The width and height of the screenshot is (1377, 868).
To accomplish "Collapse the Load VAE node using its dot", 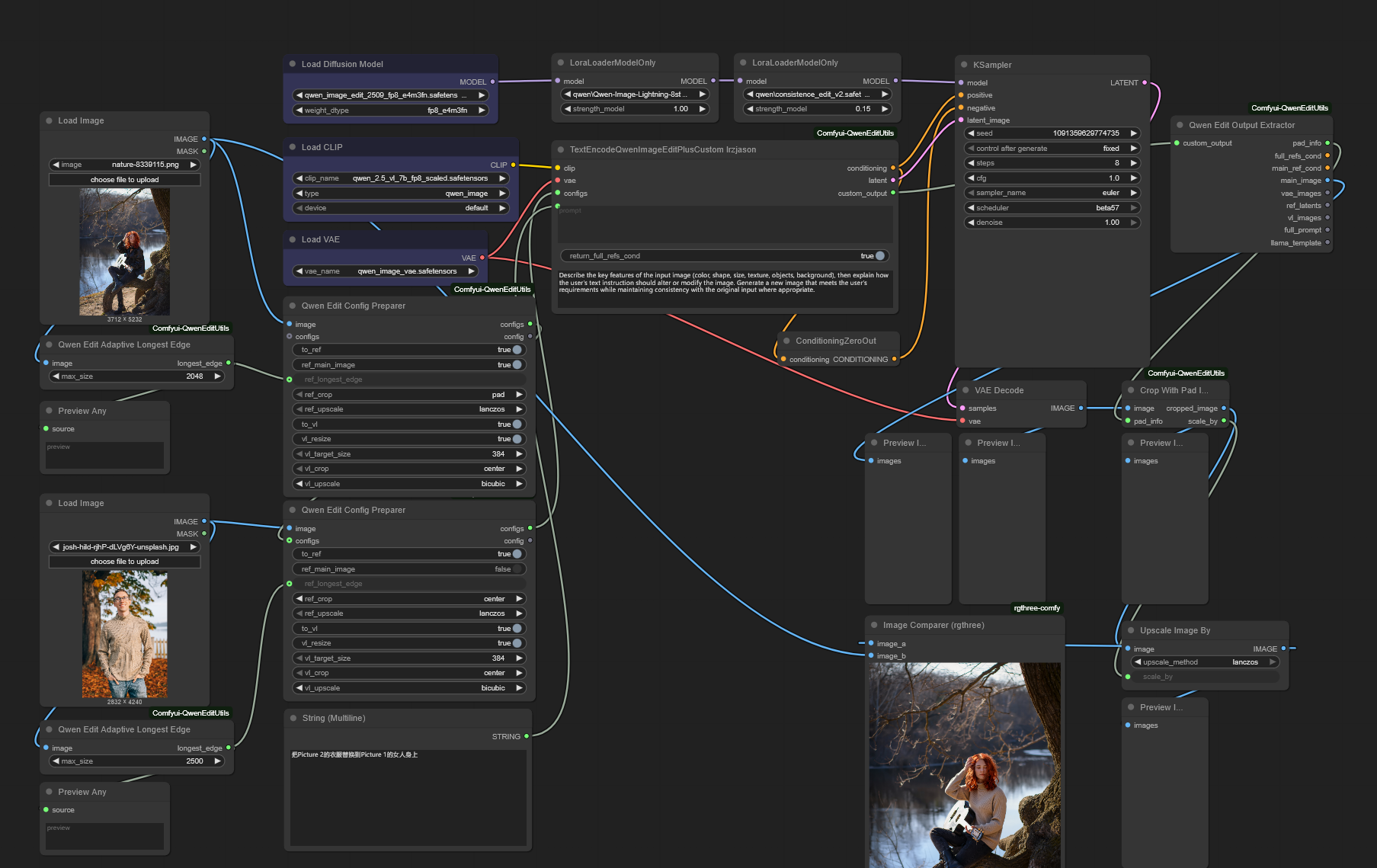I will 293,239.
